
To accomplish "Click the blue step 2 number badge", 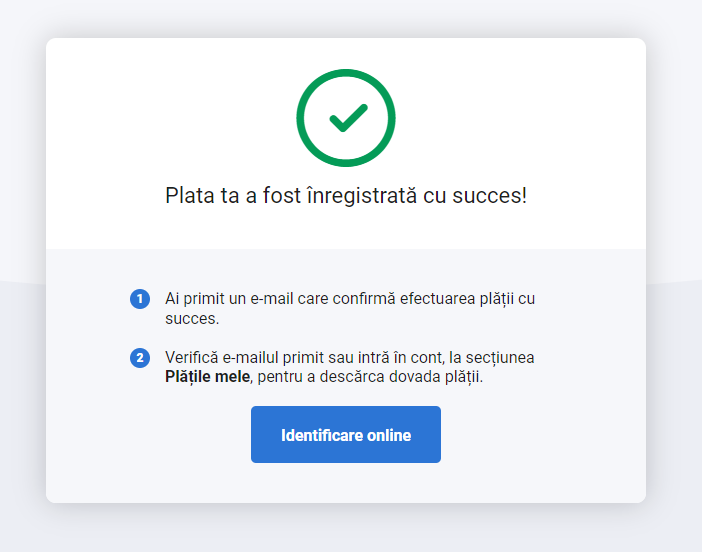I will pyautogui.click(x=140, y=358).
